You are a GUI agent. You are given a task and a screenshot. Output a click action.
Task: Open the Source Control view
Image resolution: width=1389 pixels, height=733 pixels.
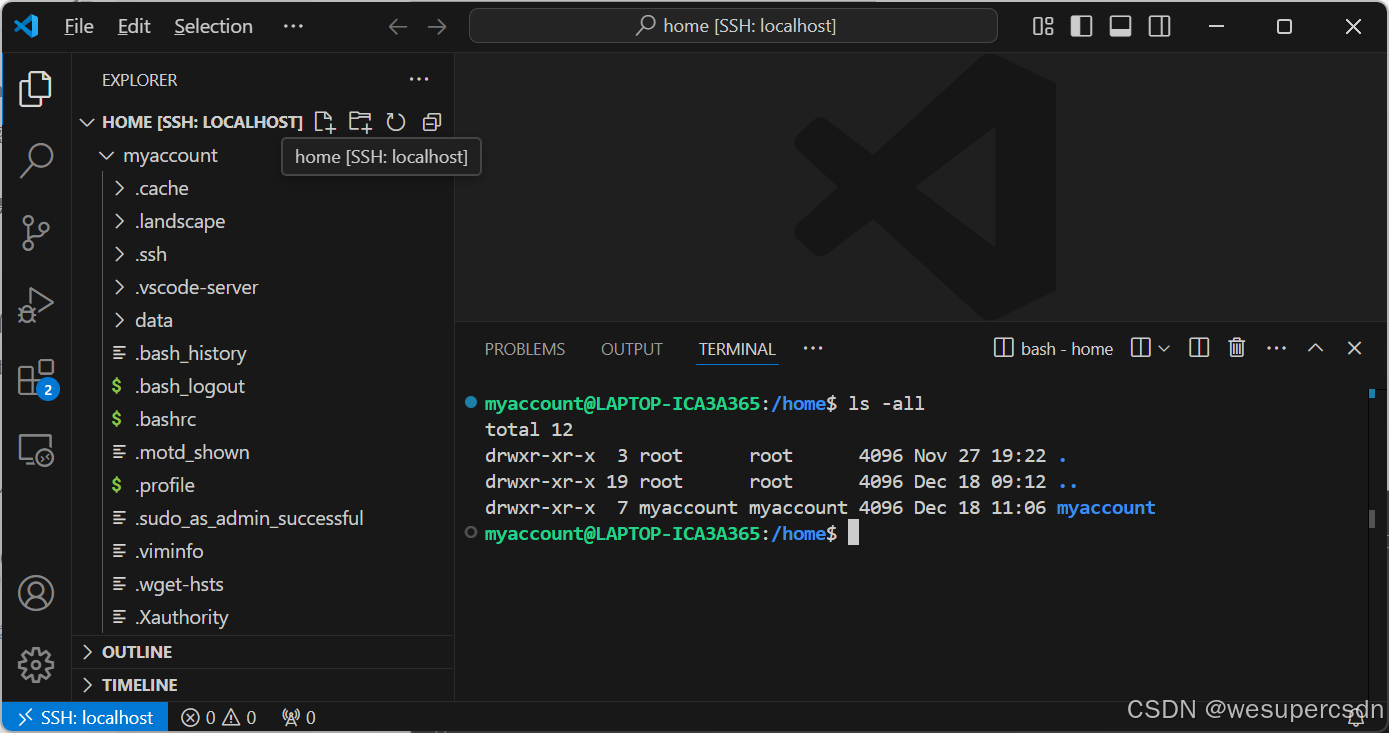coord(36,232)
